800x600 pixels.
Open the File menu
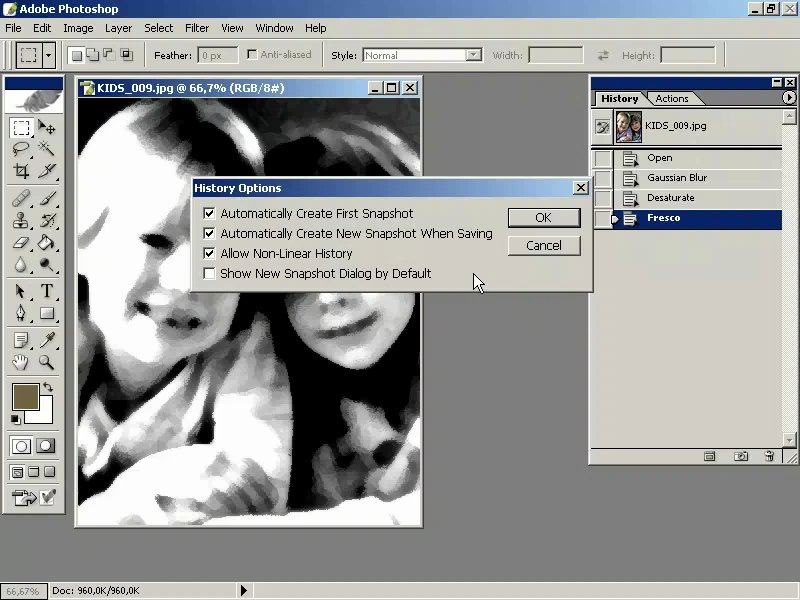(x=13, y=28)
